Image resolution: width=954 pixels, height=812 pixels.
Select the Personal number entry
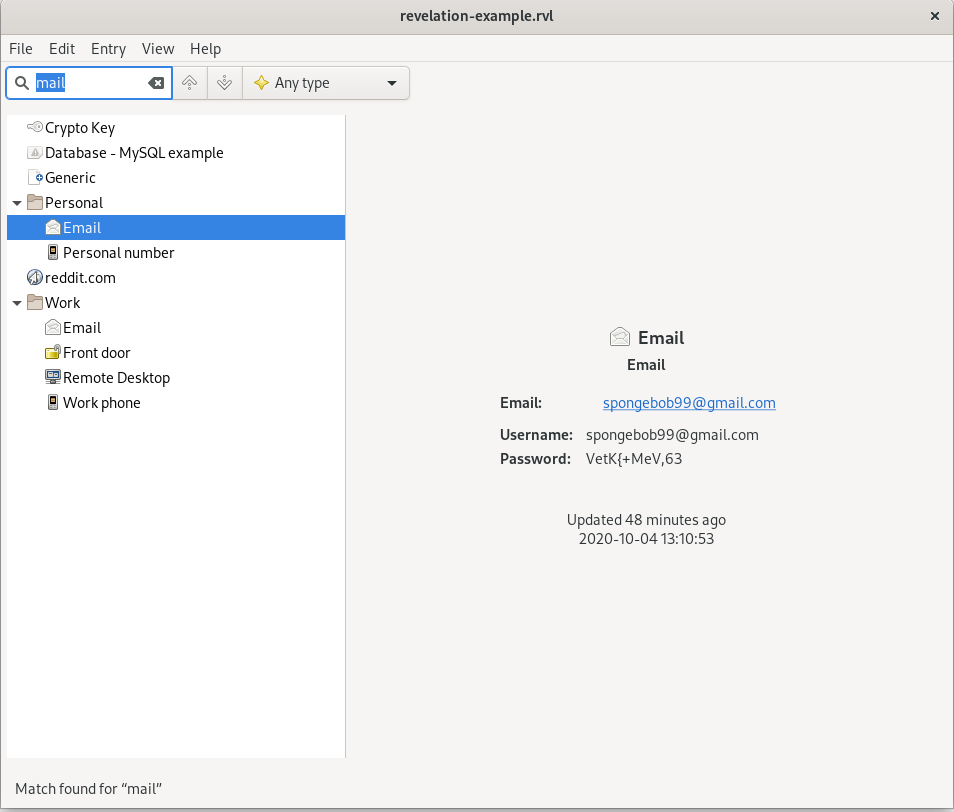[118, 253]
